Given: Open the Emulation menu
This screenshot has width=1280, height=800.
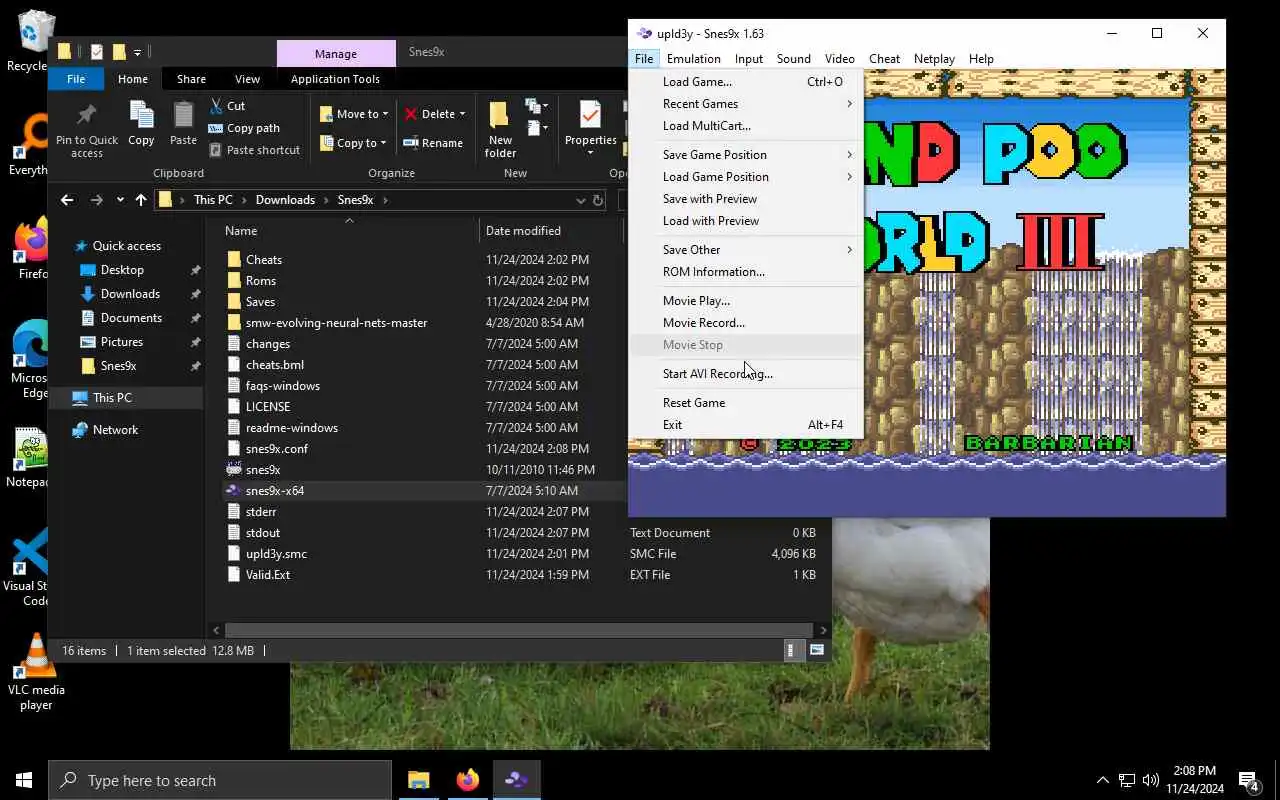Looking at the screenshot, I should click(x=693, y=59).
